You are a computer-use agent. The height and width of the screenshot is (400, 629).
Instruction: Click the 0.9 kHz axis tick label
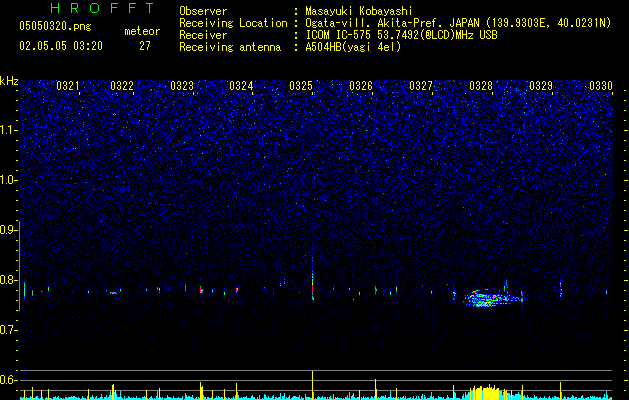(x=8, y=230)
